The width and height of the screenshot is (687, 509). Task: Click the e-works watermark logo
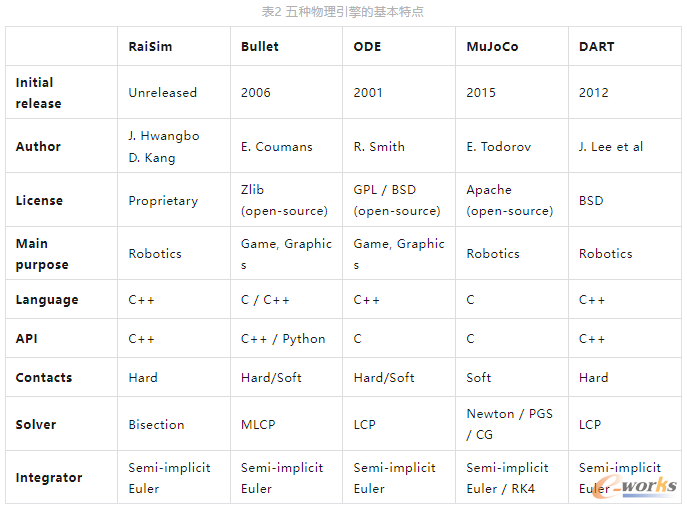click(641, 486)
